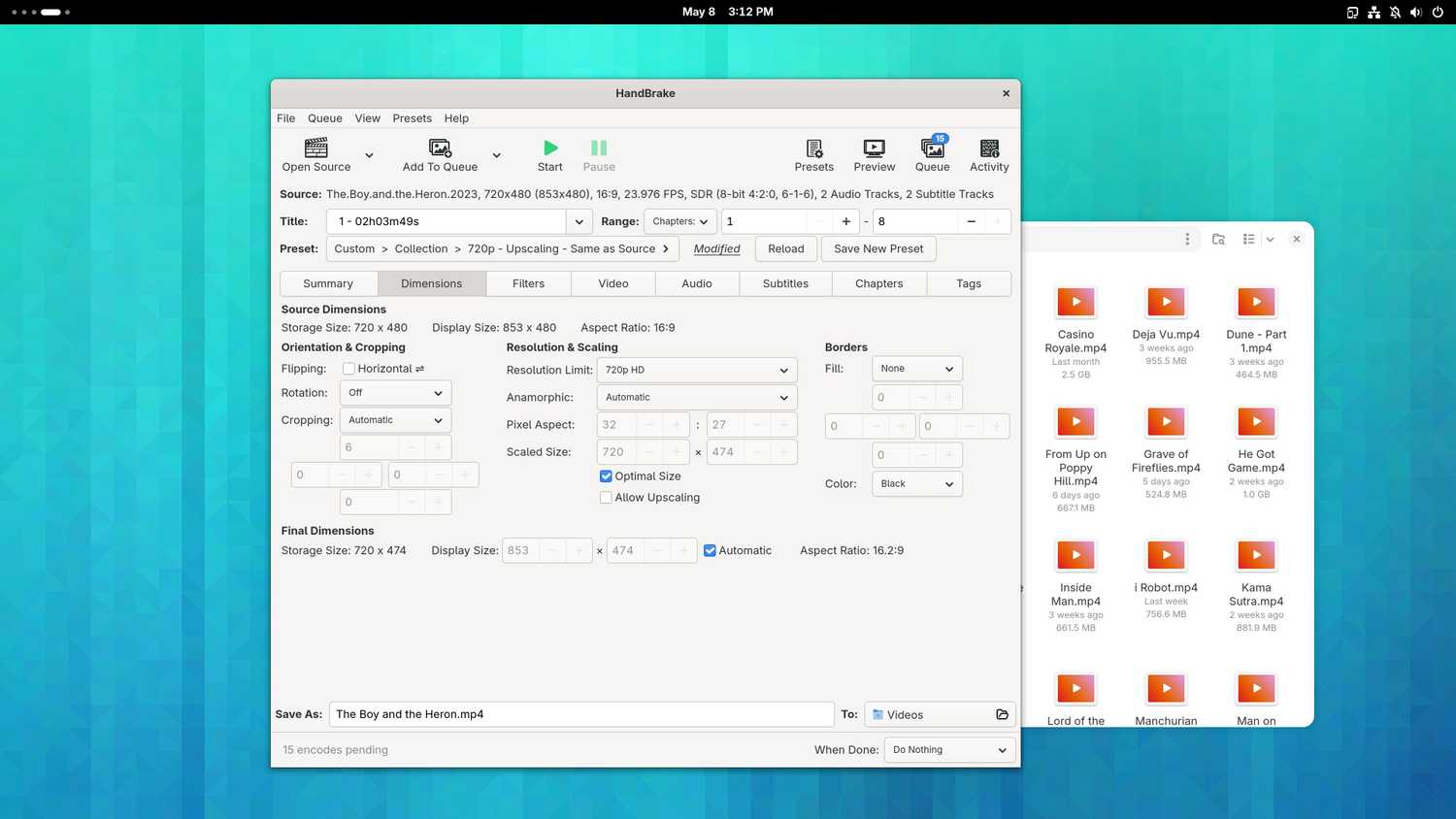
Task: Click the Add To Queue icon
Action: 440,147
